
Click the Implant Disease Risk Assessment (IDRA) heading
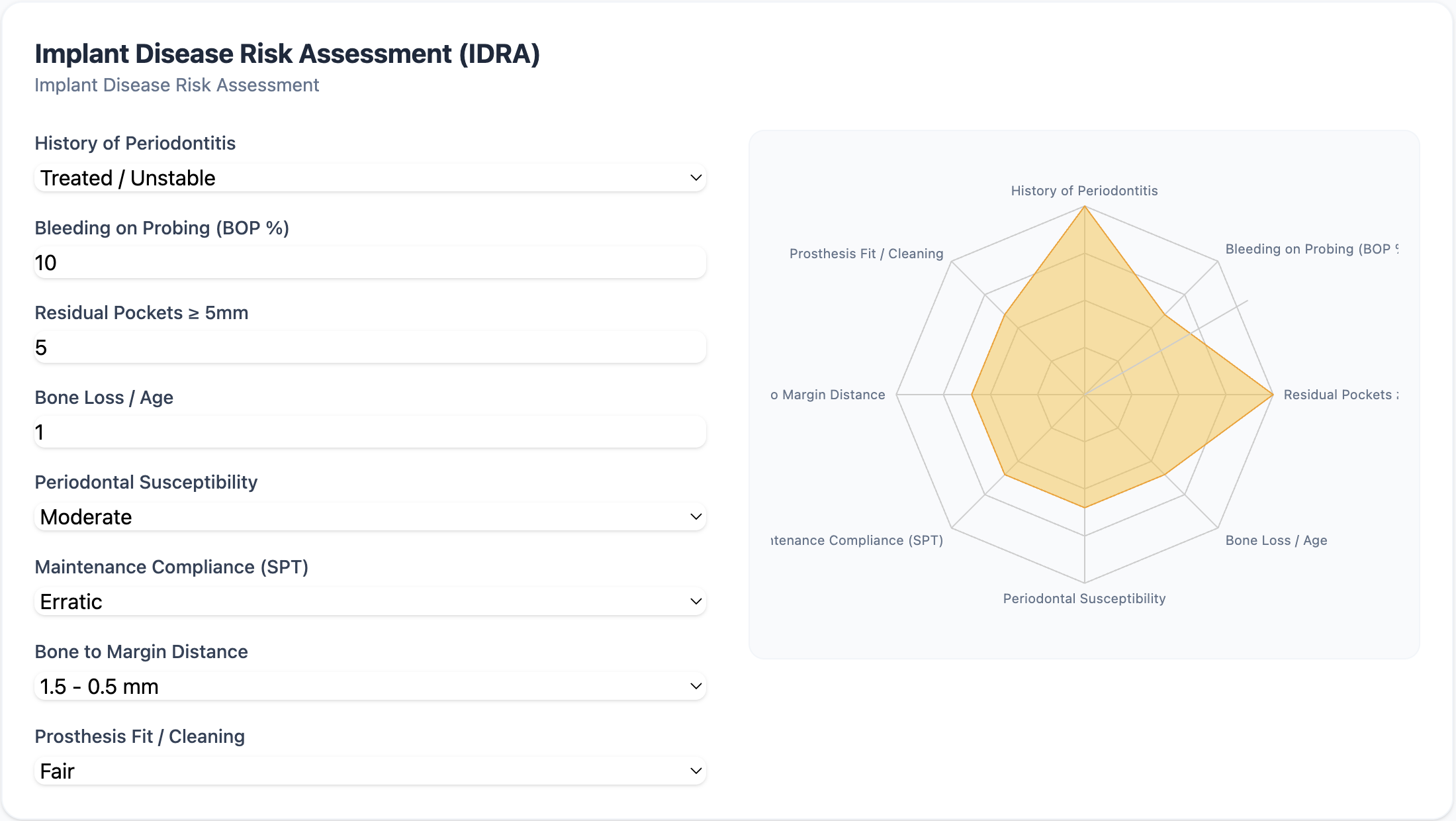pos(287,54)
